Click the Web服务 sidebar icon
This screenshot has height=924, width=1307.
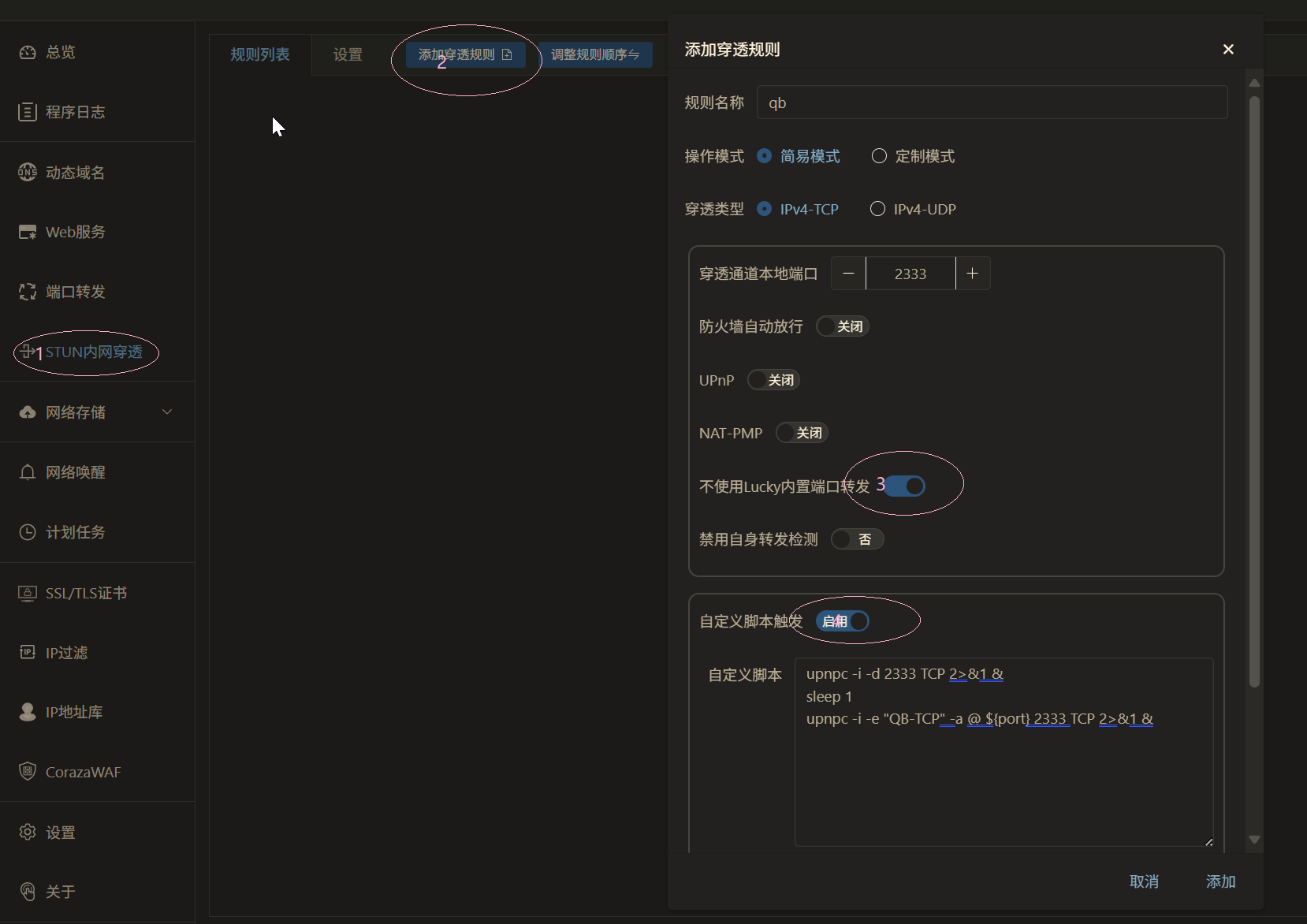(x=28, y=232)
